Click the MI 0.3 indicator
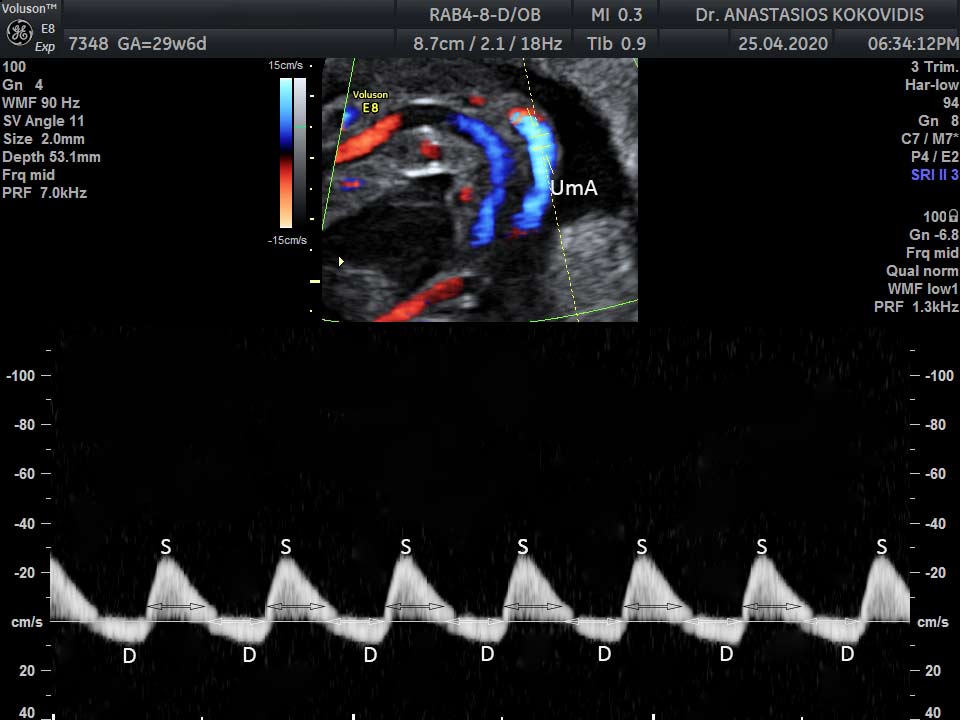 coord(617,15)
